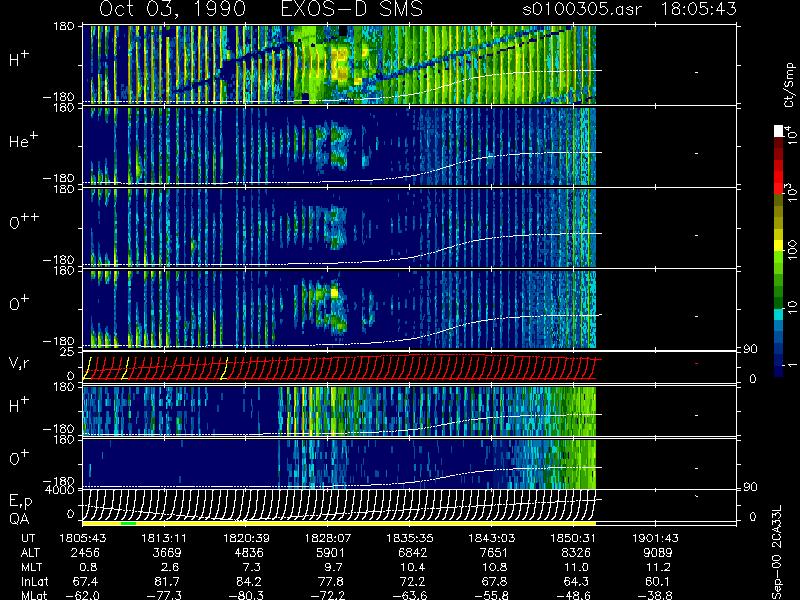Click the 'MLT' row header

31,567
